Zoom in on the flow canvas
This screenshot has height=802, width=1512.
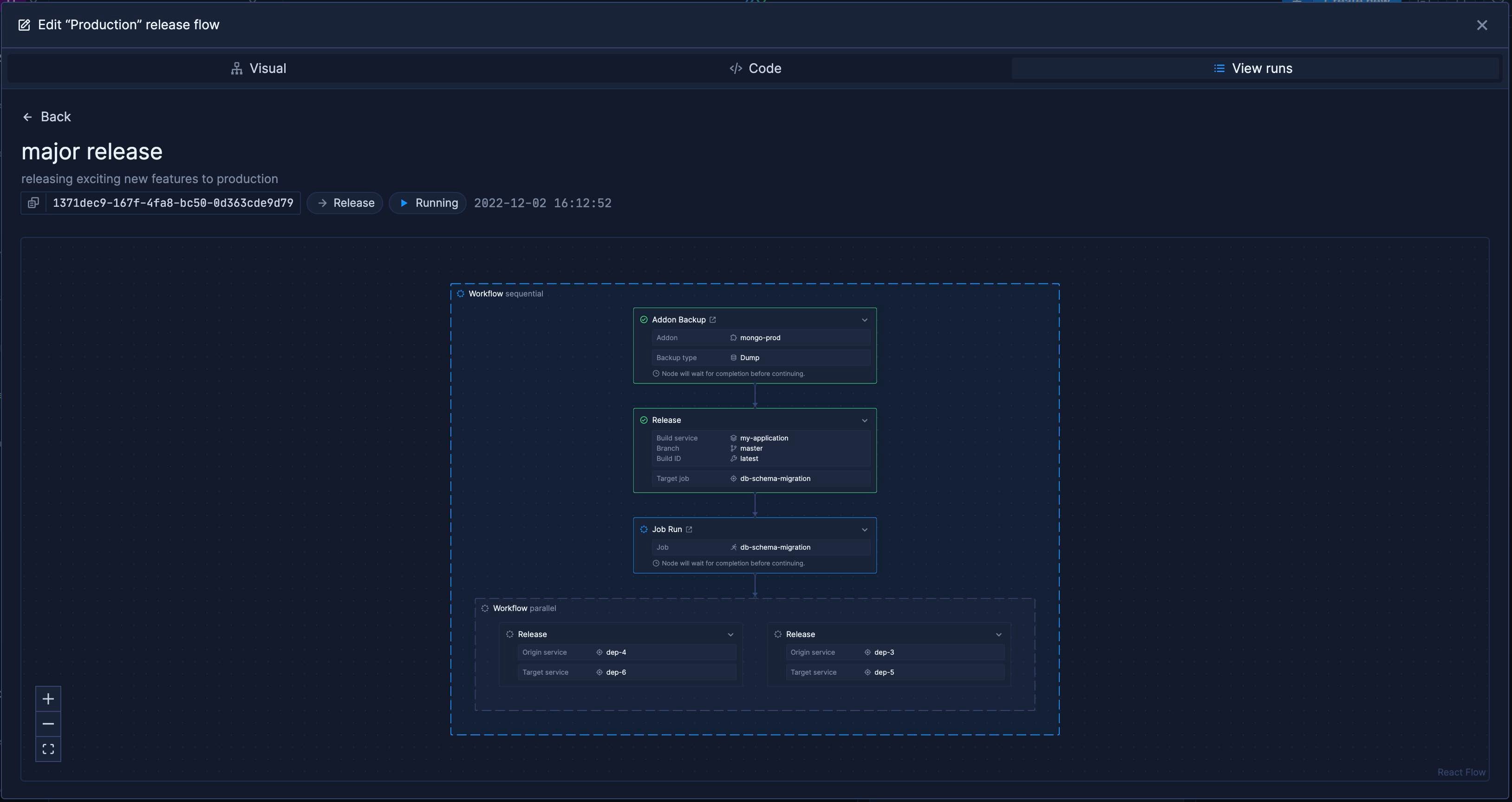(x=48, y=699)
